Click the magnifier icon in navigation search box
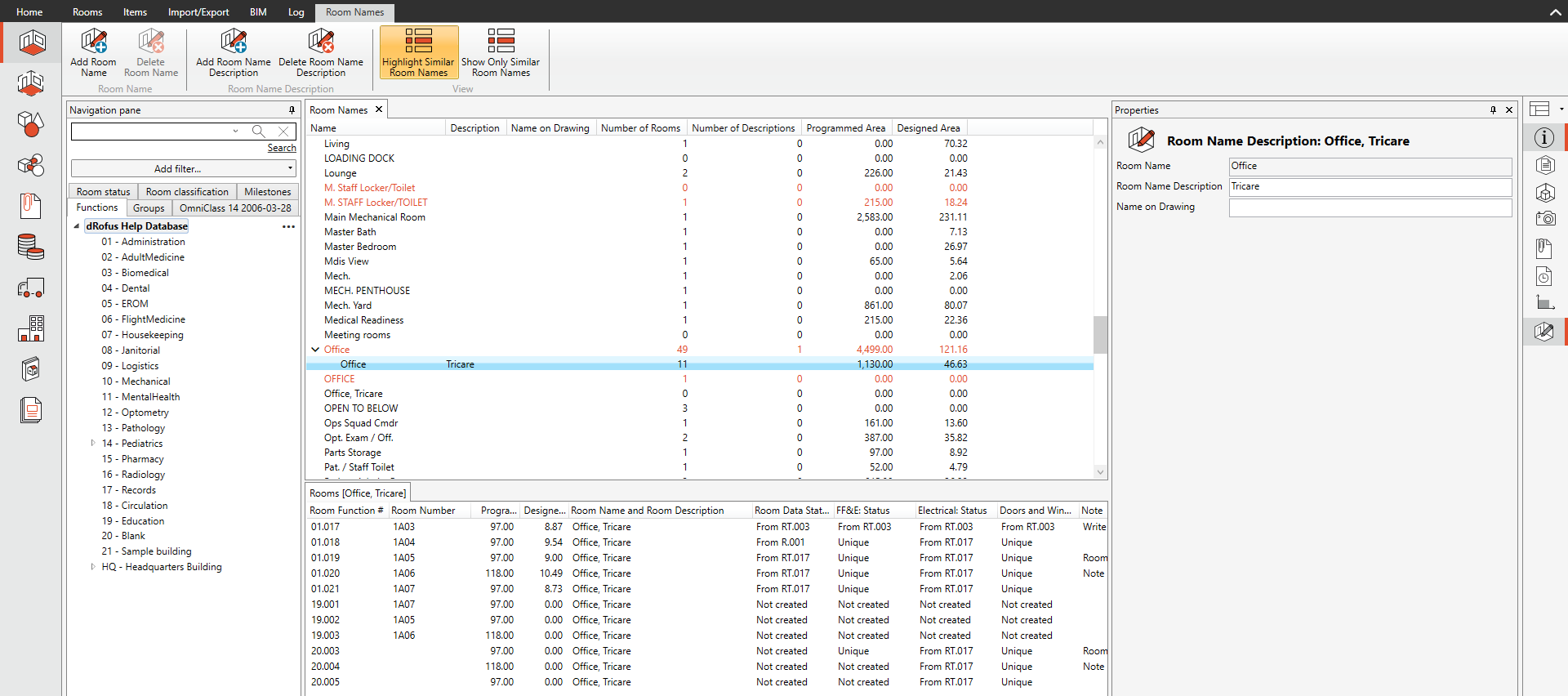The width and height of the screenshot is (1568, 696). [258, 132]
